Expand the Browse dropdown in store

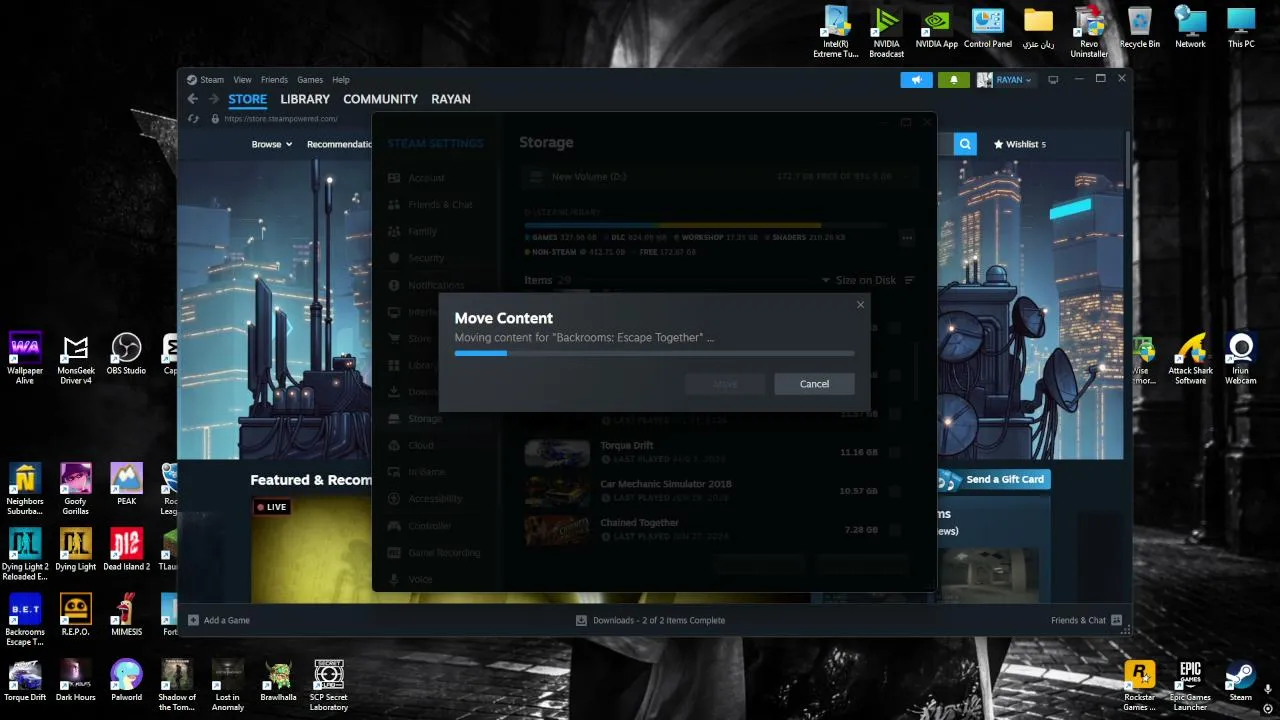point(272,144)
